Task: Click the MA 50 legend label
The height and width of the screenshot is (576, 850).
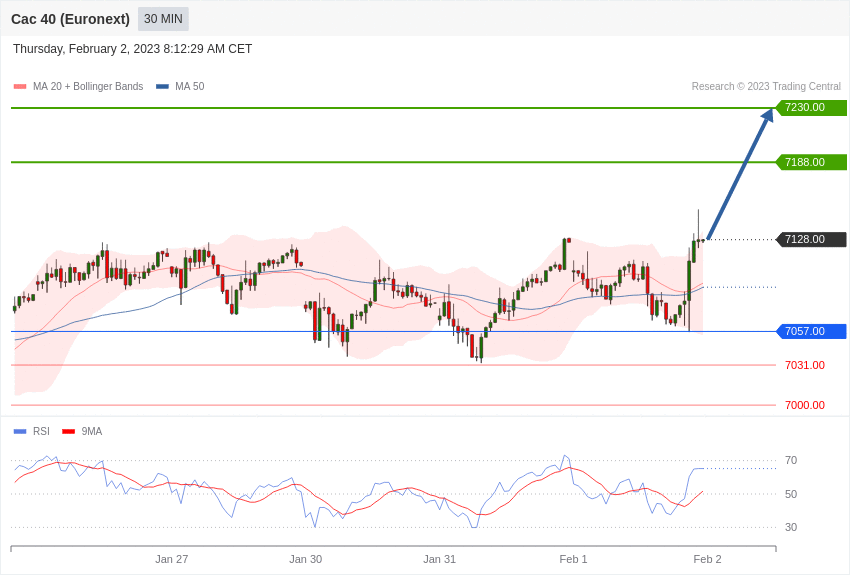Action: tap(190, 86)
